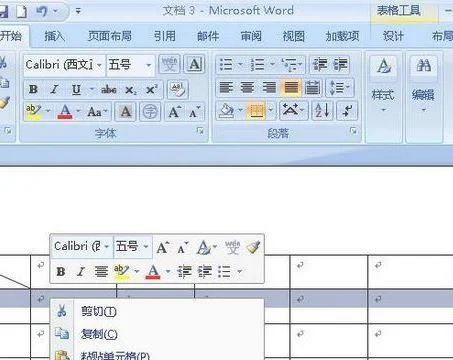Apply red font color in mini toolbar
453x360 pixels.
point(153,272)
